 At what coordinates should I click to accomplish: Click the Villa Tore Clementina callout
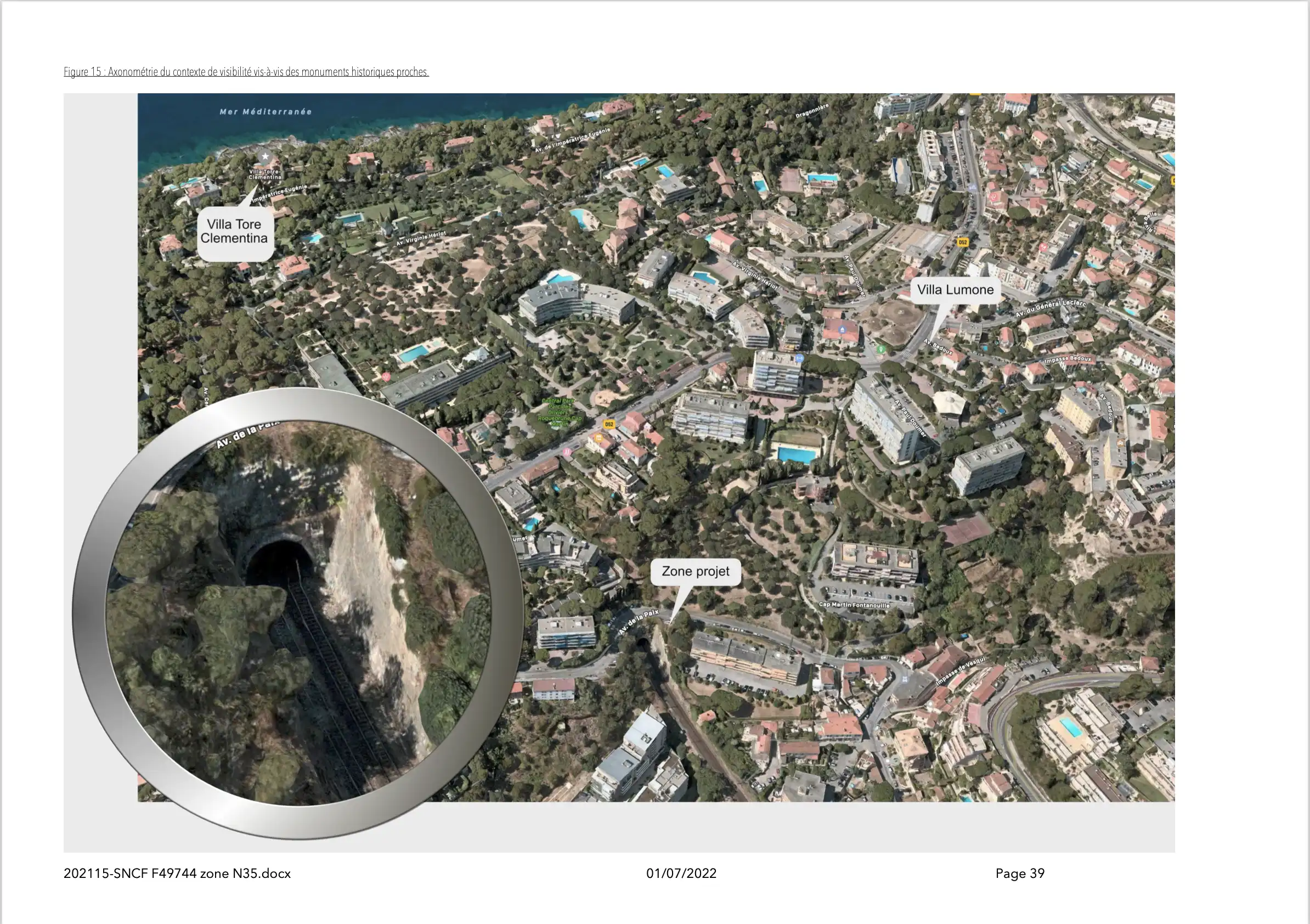tap(234, 232)
